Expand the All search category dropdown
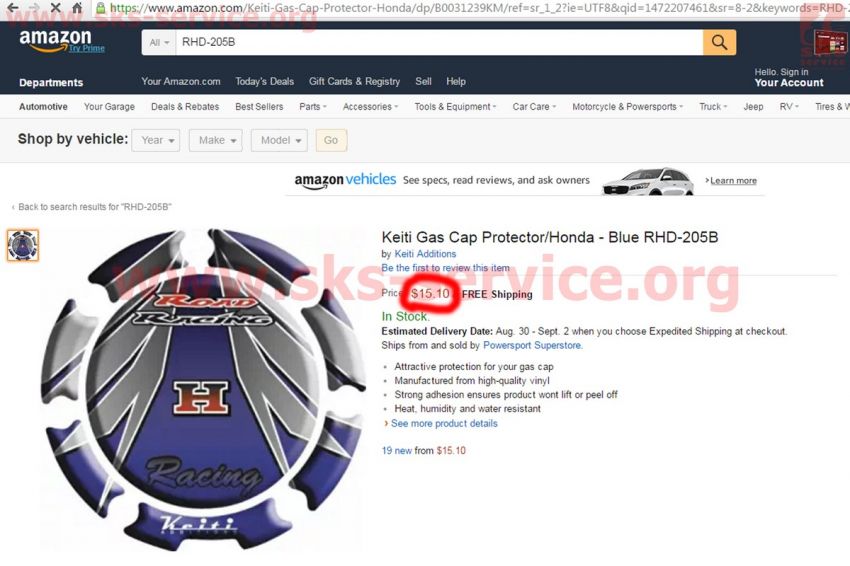The width and height of the screenshot is (850, 566). point(159,42)
